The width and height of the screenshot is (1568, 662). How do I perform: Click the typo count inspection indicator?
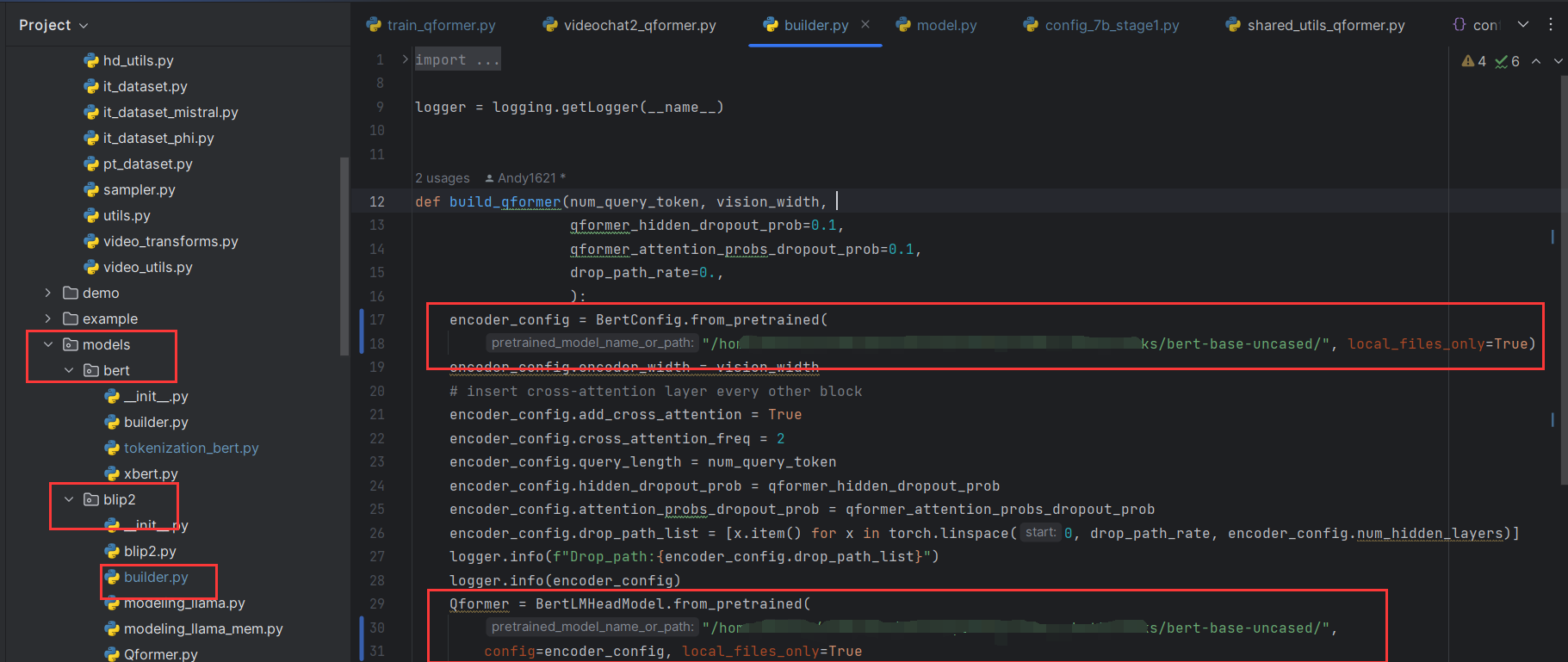click(1507, 61)
